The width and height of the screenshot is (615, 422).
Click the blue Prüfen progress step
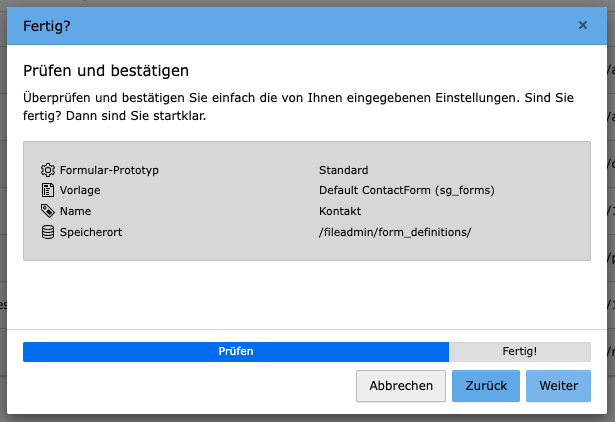(x=236, y=351)
